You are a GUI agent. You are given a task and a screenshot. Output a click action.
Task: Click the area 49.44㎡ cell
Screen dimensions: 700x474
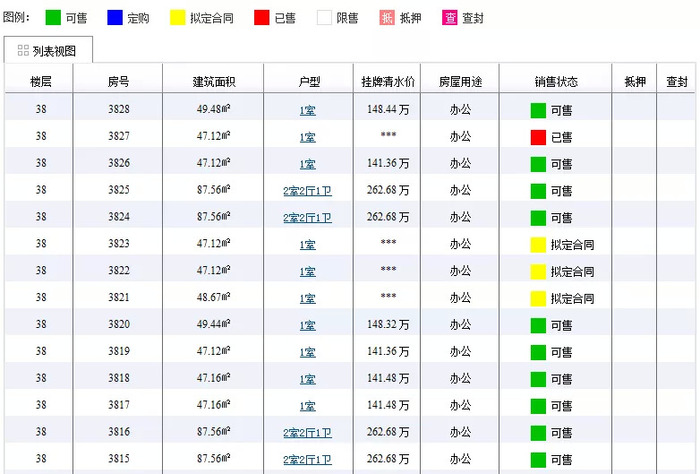[x=213, y=324]
